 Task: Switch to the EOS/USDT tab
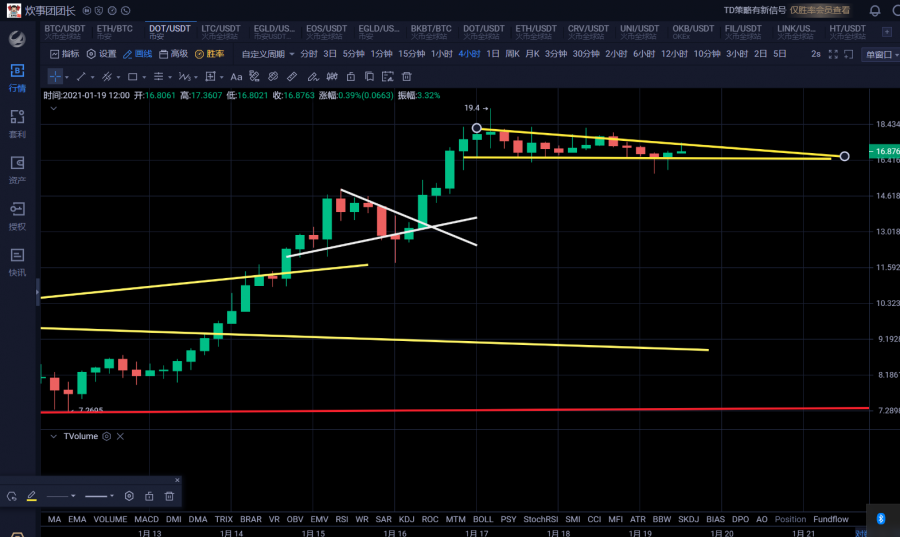pyautogui.click(x=327, y=32)
